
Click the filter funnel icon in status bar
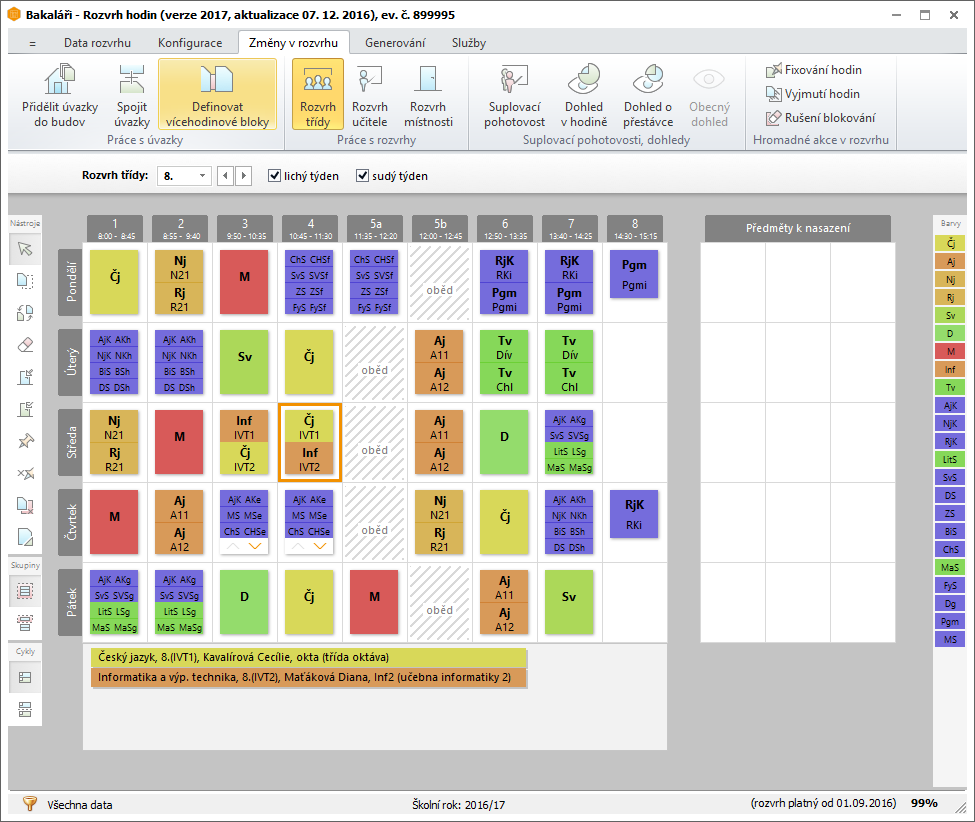pyautogui.click(x=29, y=804)
